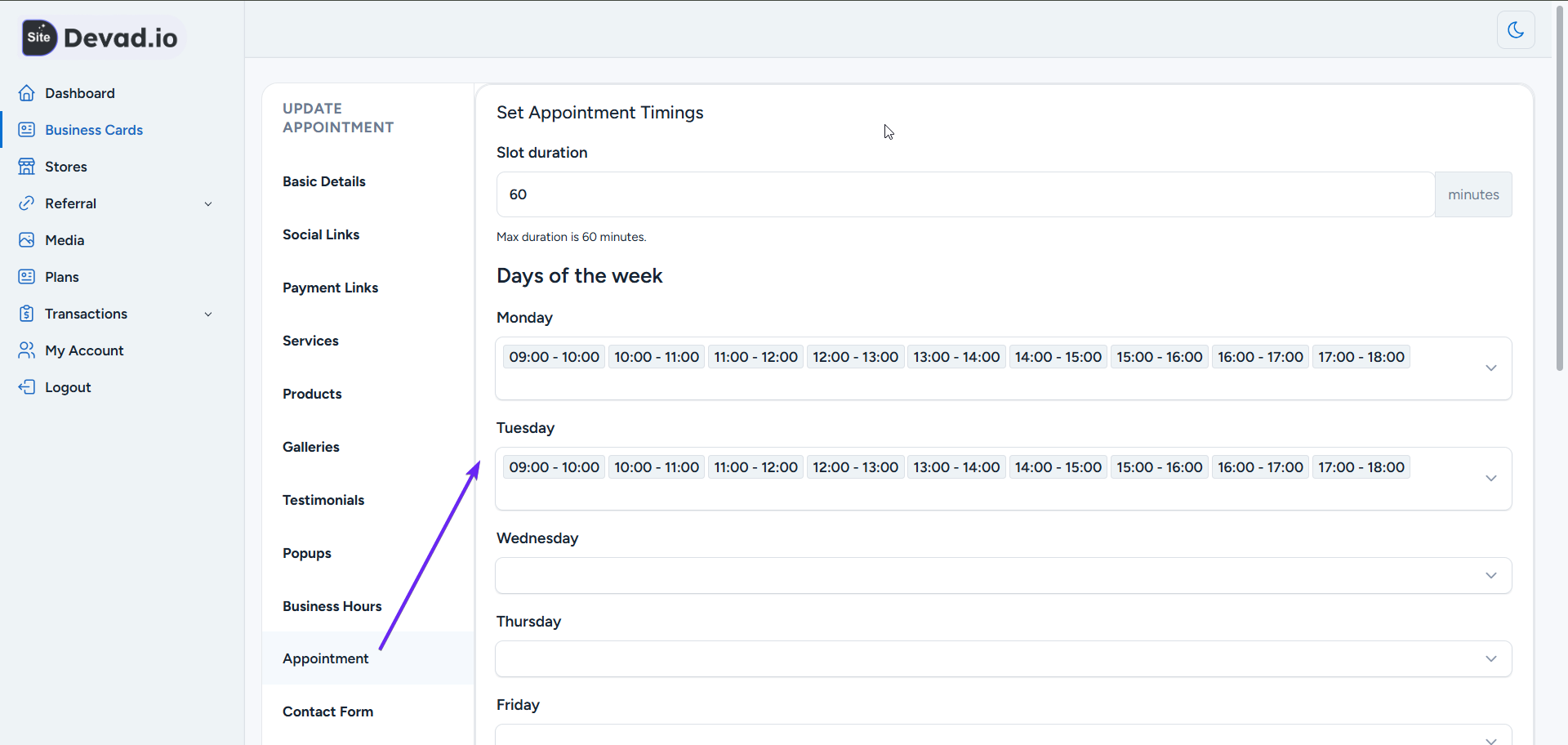This screenshot has height=745, width=1568.
Task: Deselect Monday's 17:00 - 18:00 slot
Action: [1361, 356]
